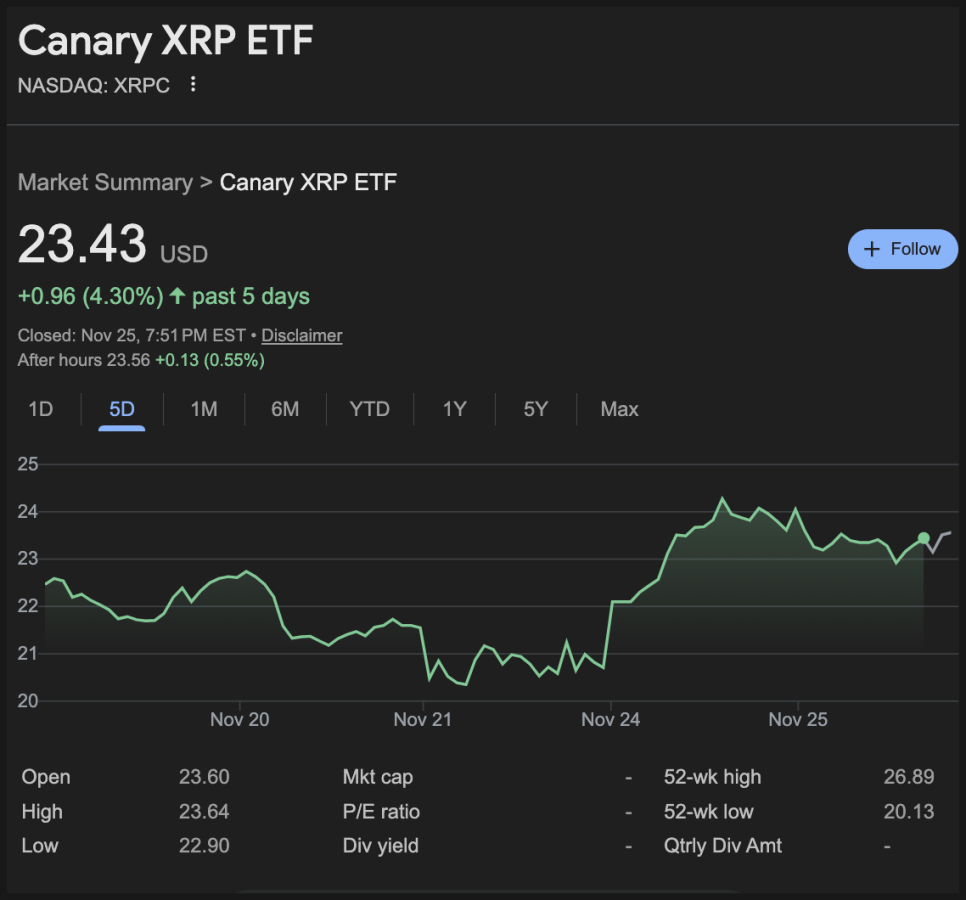Click the Nov 21 date label on chart axis

pos(423,719)
